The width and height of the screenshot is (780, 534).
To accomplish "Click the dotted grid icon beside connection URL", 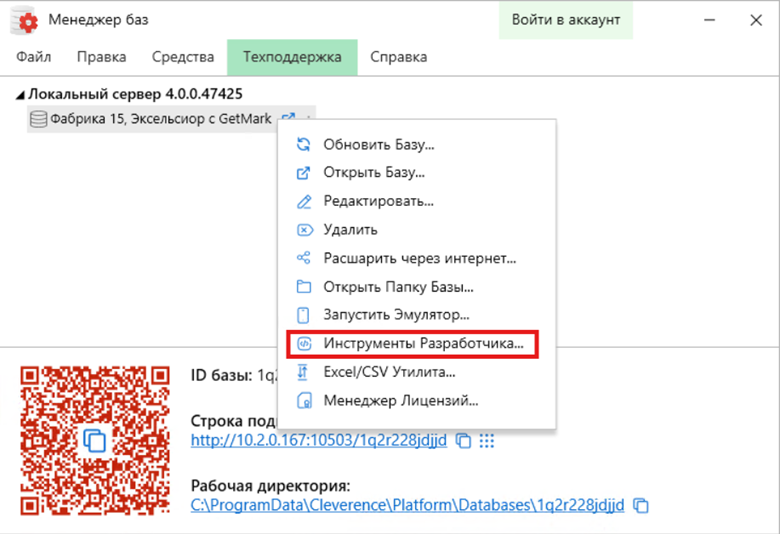I will click(x=487, y=441).
